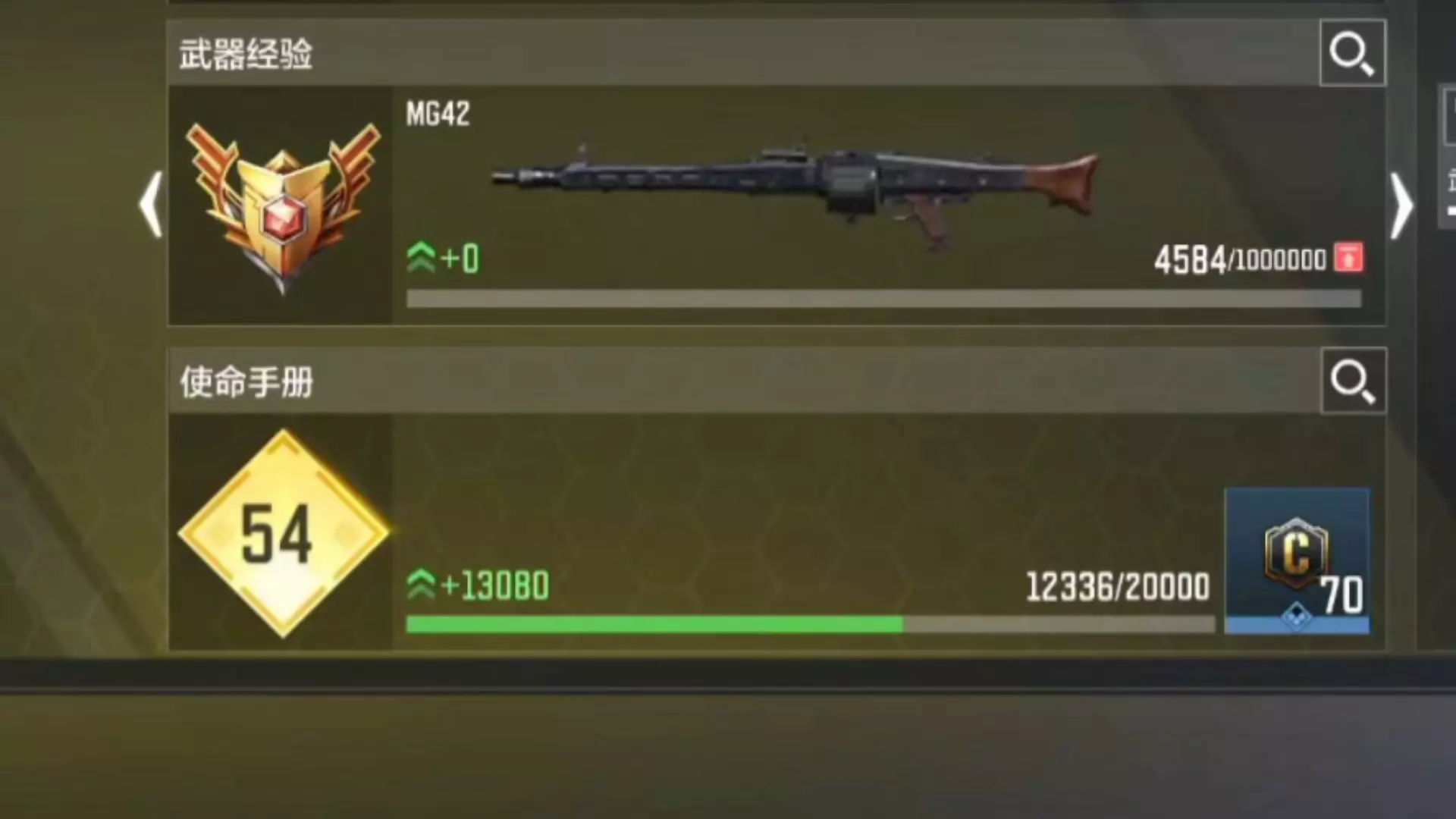Select the partially visible panel on right edge
This screenshot has width=1456, height=819.
pyautogui.click(x=1448, y=156)
